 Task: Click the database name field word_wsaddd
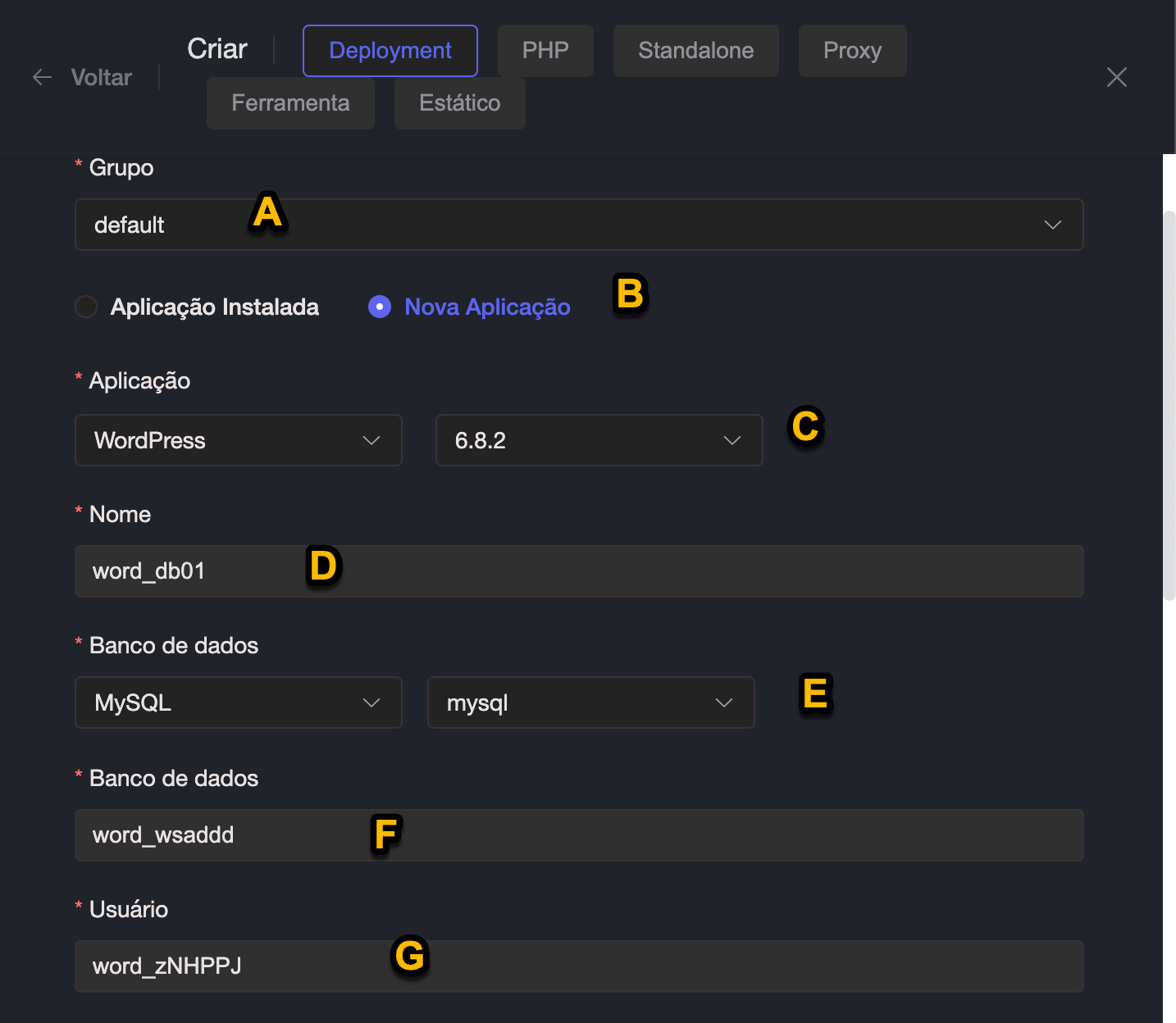578,835
